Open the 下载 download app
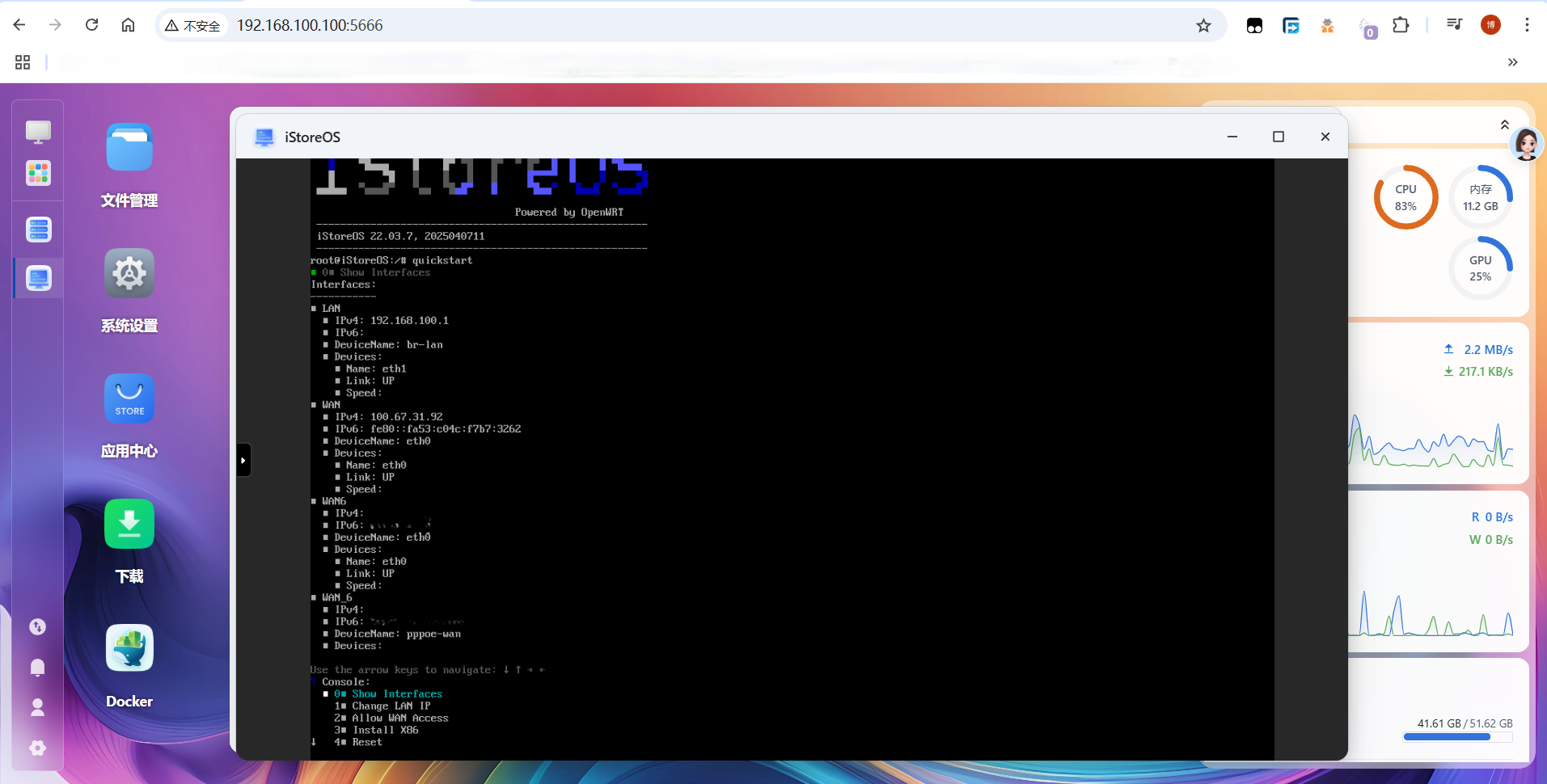Screen dimensions: 1547x784 pos(129,524)
